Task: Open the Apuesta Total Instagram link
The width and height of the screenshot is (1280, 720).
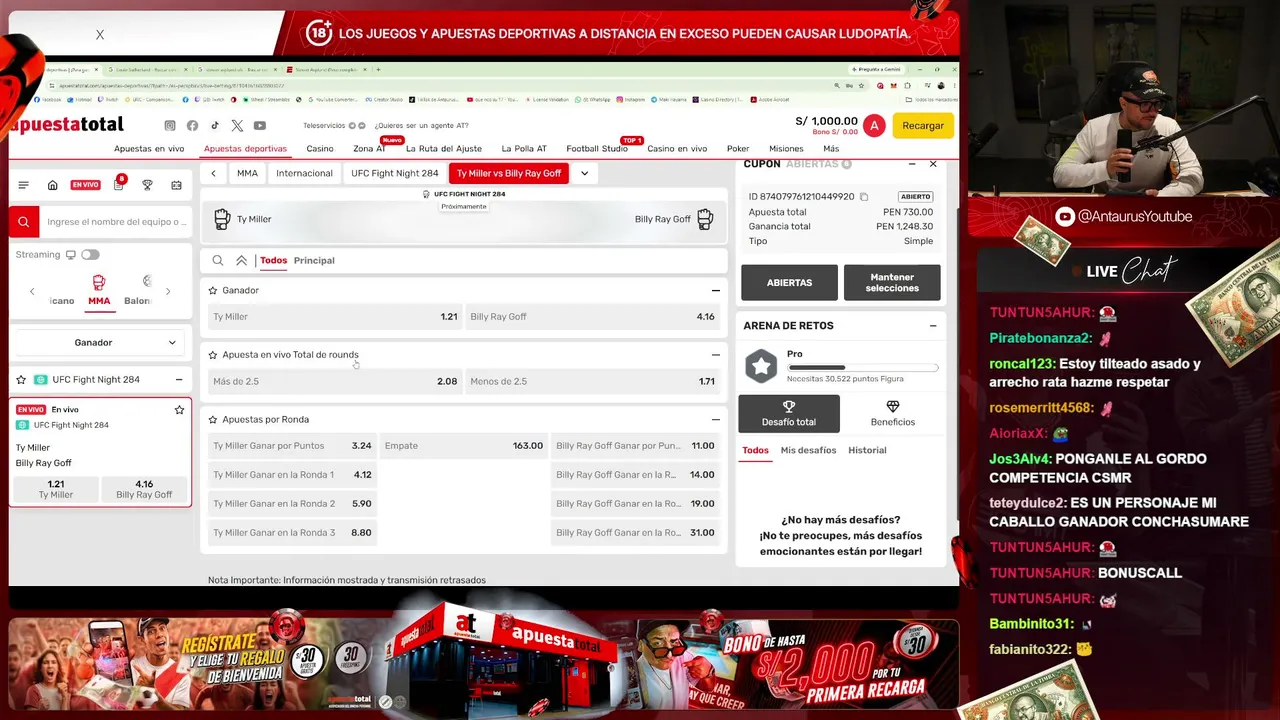Action: (x=170, y=126)
